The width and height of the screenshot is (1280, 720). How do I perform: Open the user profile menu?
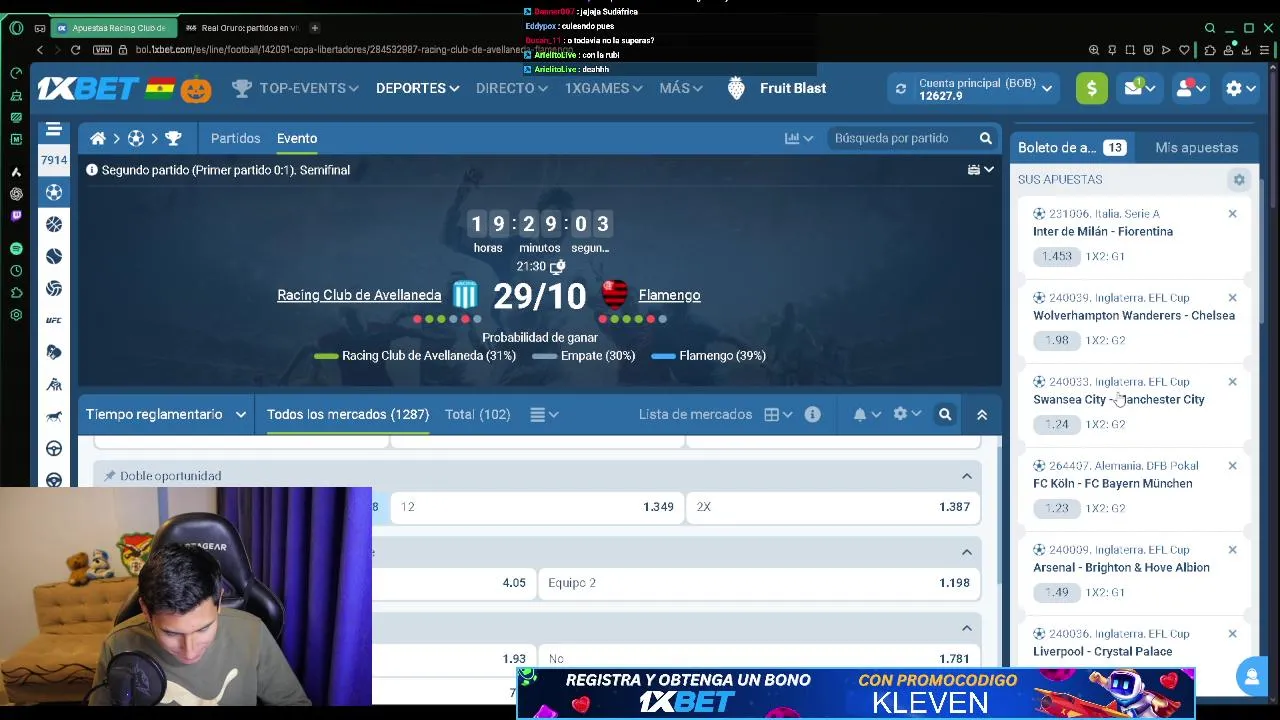click(1190, 88)
